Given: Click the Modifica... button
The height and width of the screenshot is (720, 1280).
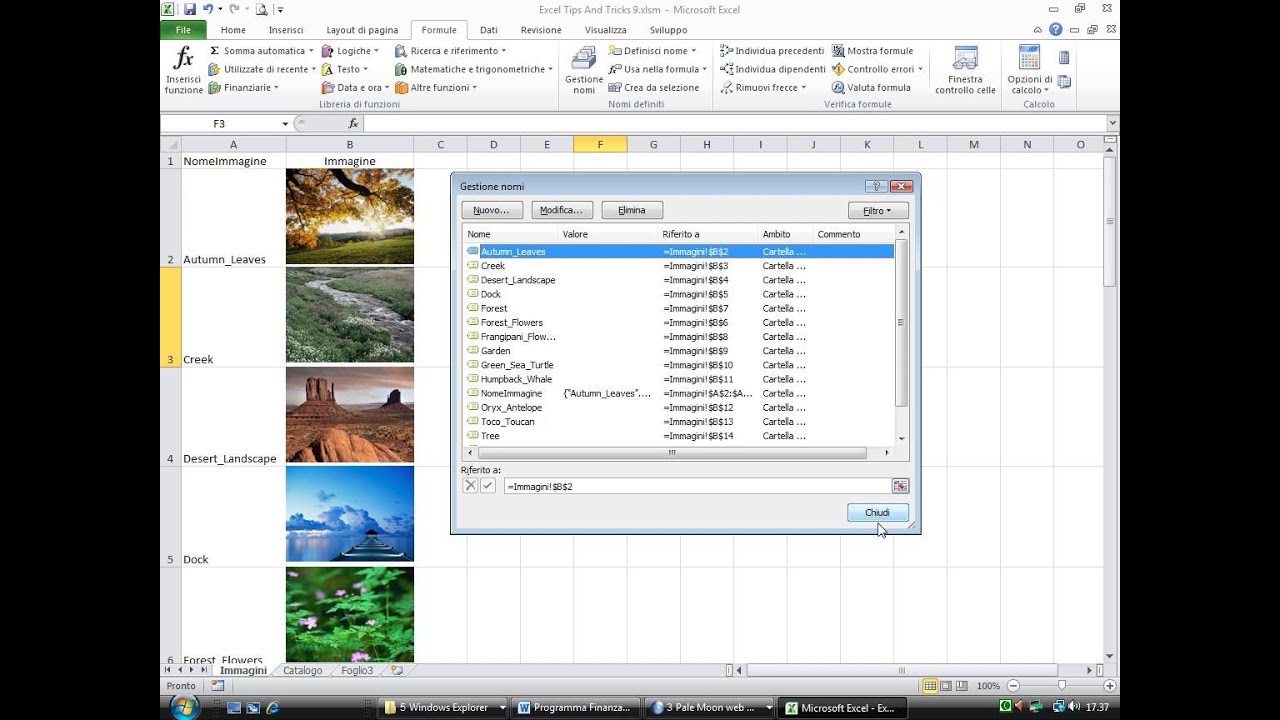Looking at the screenshot, I should (x=562, y=210).
